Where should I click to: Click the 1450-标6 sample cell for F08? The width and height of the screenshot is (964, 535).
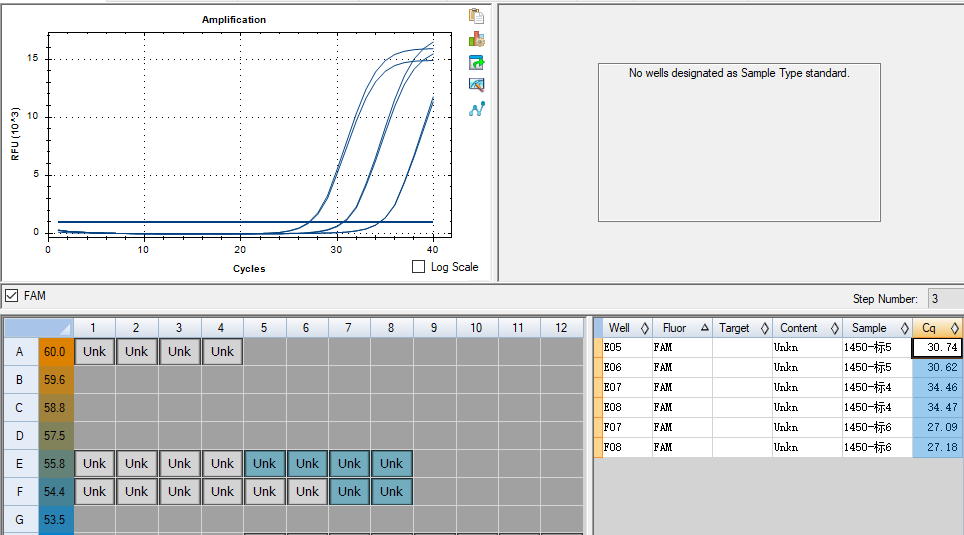pos(877,447)
